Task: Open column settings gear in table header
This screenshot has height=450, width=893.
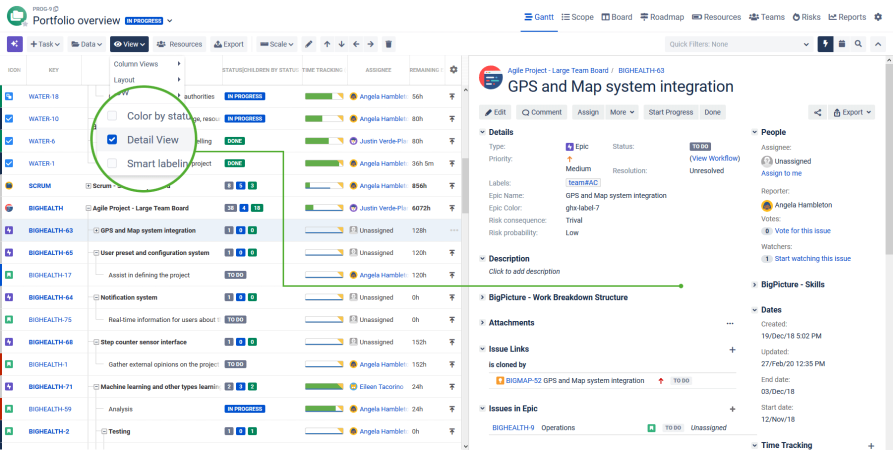Action: pos(453,70)
